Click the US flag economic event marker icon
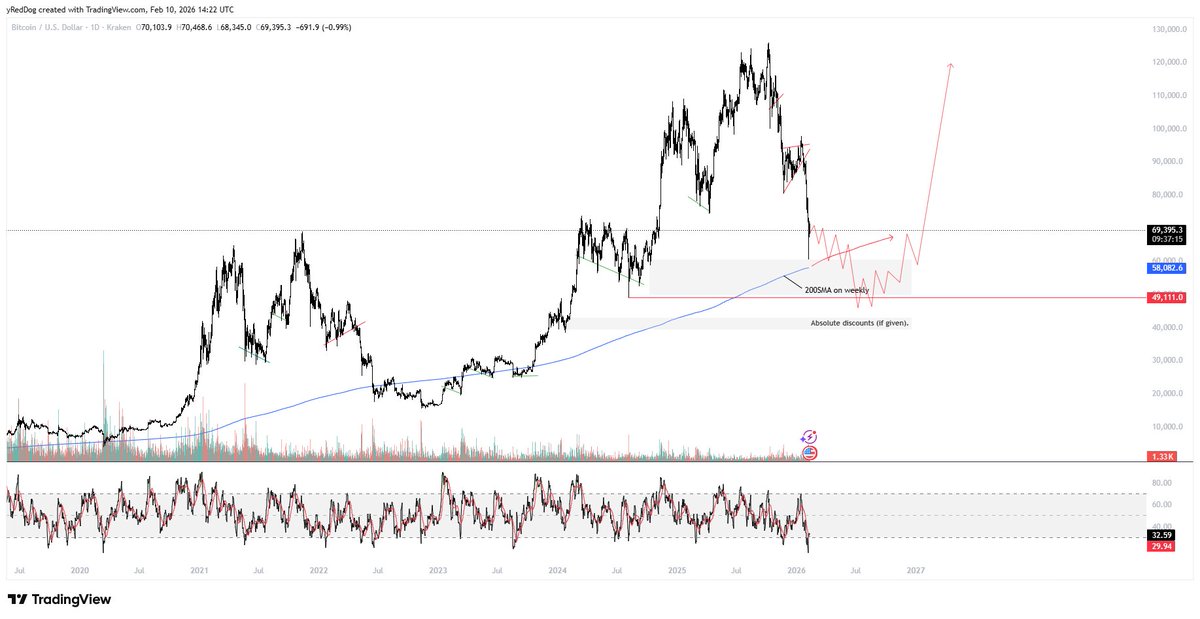 click(x=809, y=452)
